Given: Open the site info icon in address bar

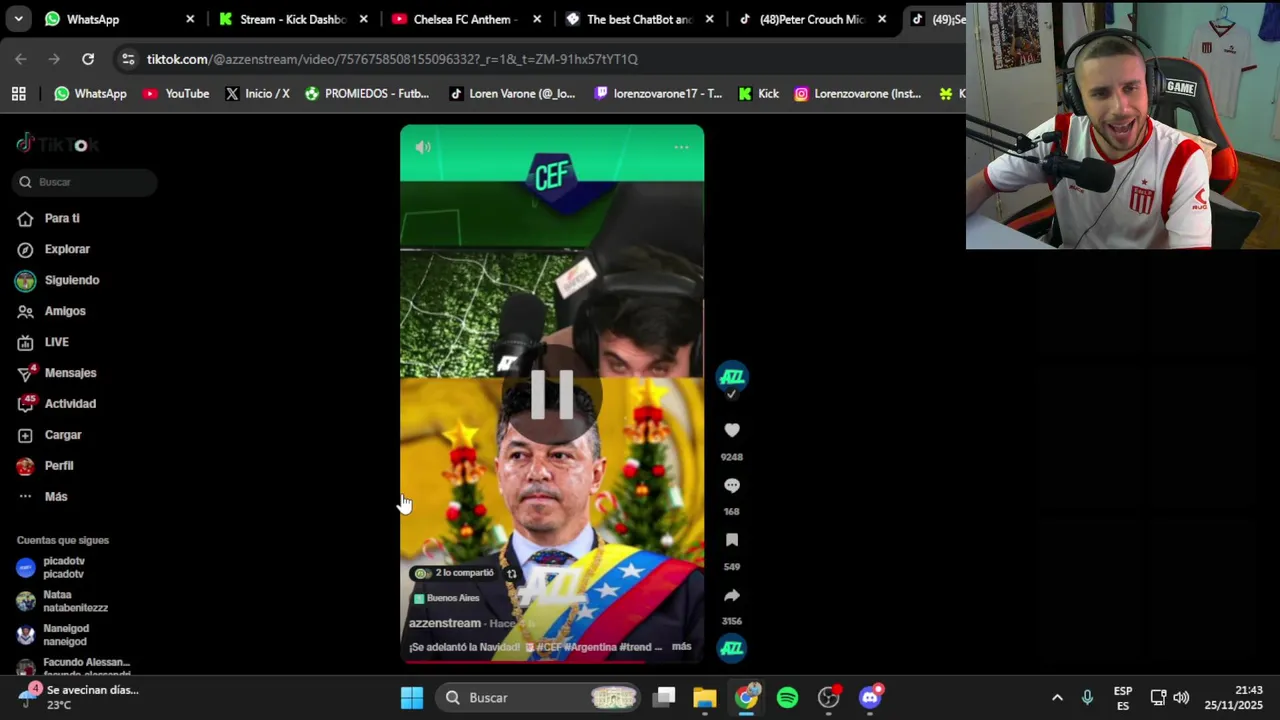Looking at the screenshot, I should tap(128, 59).
